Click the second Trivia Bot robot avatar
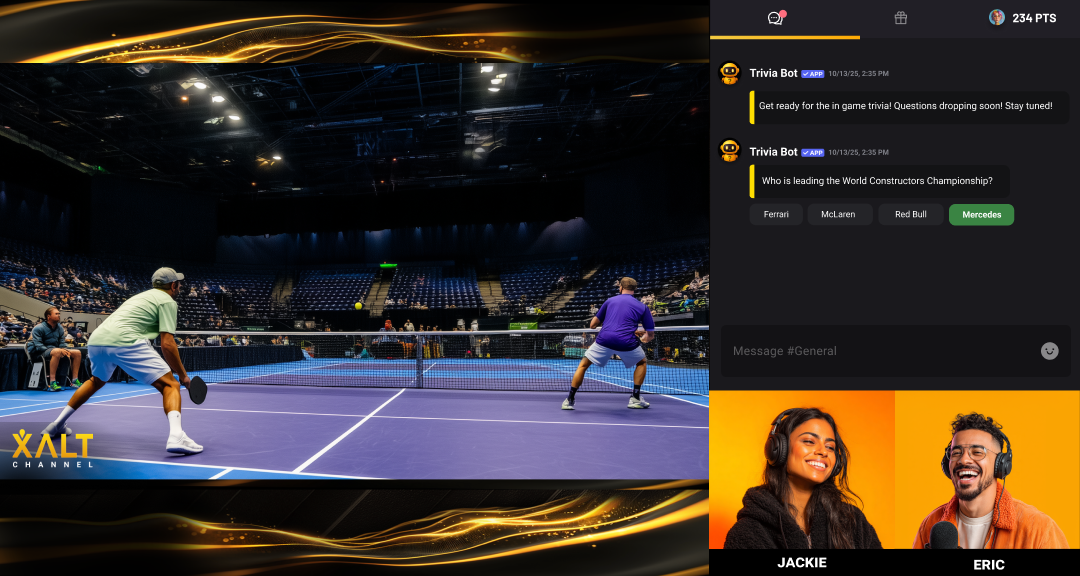The height and width of the screenshot is (576, 1080). [x=731, y=151]
